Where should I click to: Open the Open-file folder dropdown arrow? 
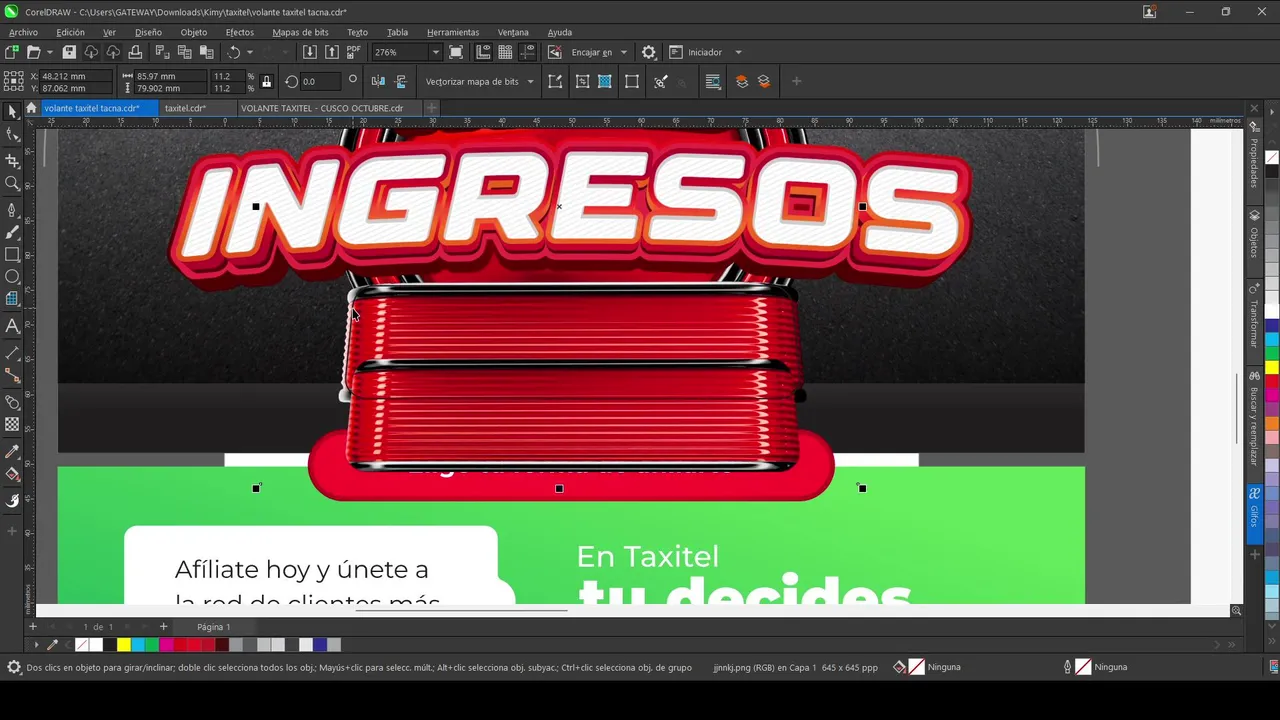click(x=48, y=52)
